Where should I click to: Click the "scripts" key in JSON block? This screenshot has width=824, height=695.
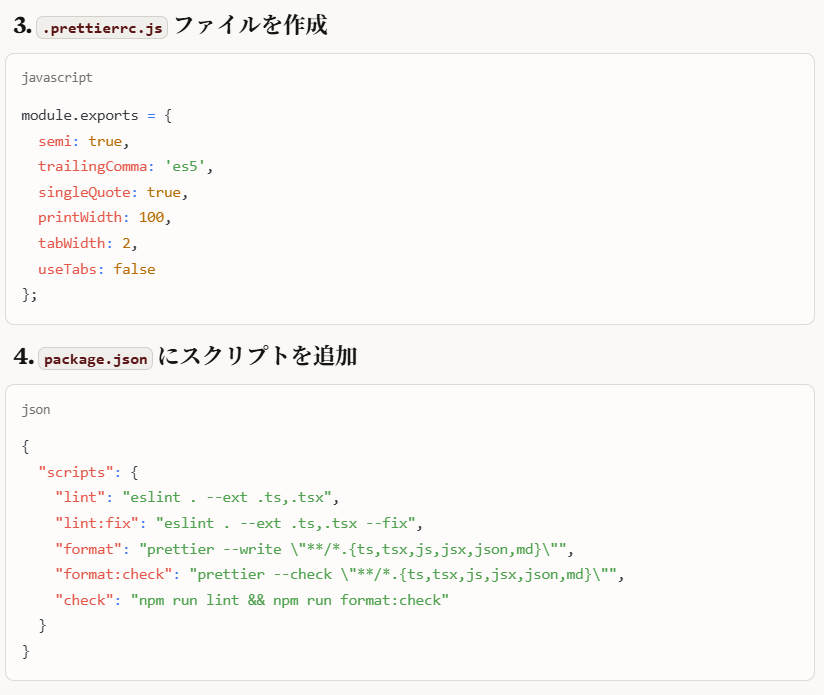click(75, 470)
